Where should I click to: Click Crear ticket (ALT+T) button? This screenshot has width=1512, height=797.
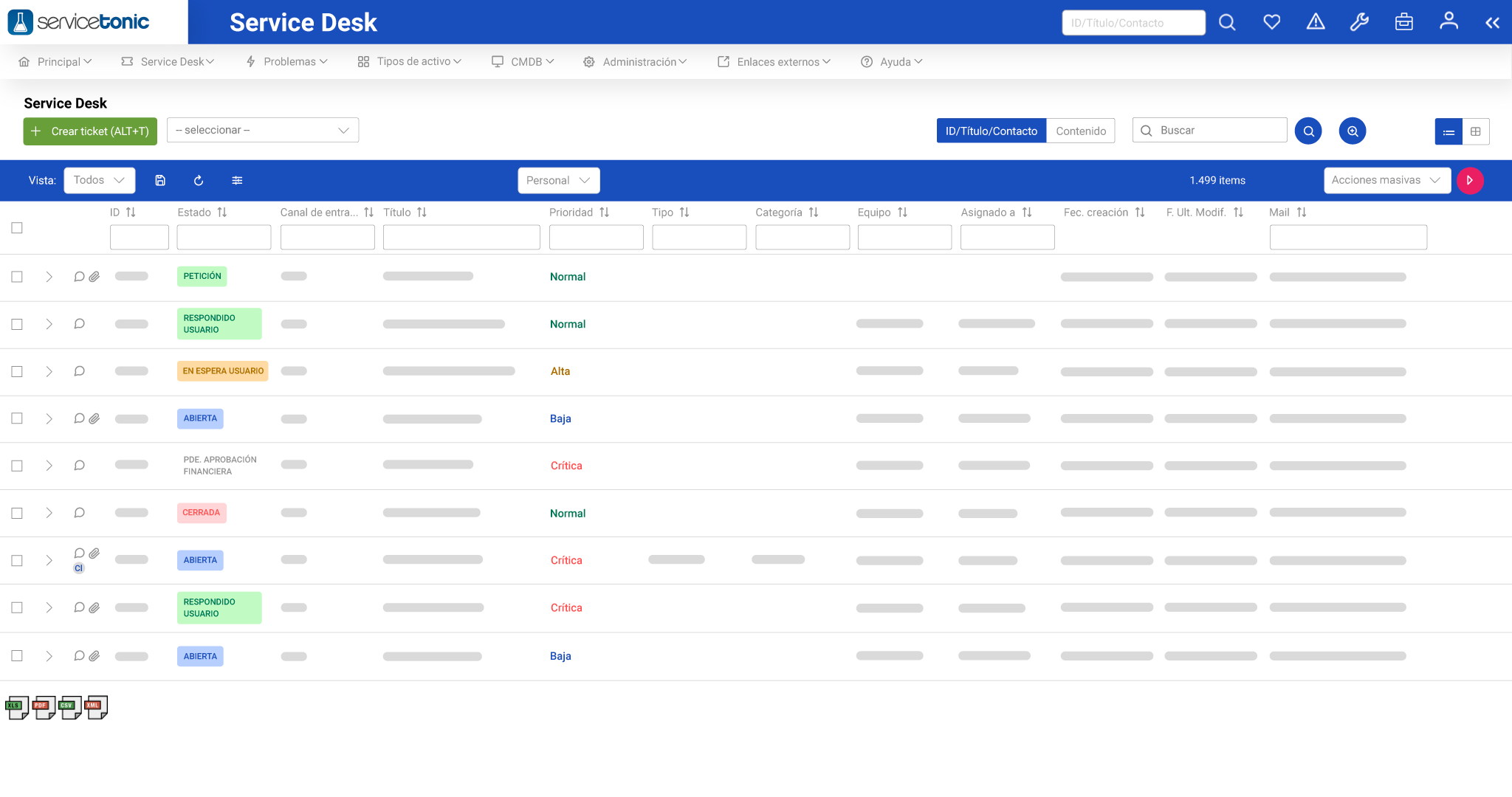click(90, 131)
